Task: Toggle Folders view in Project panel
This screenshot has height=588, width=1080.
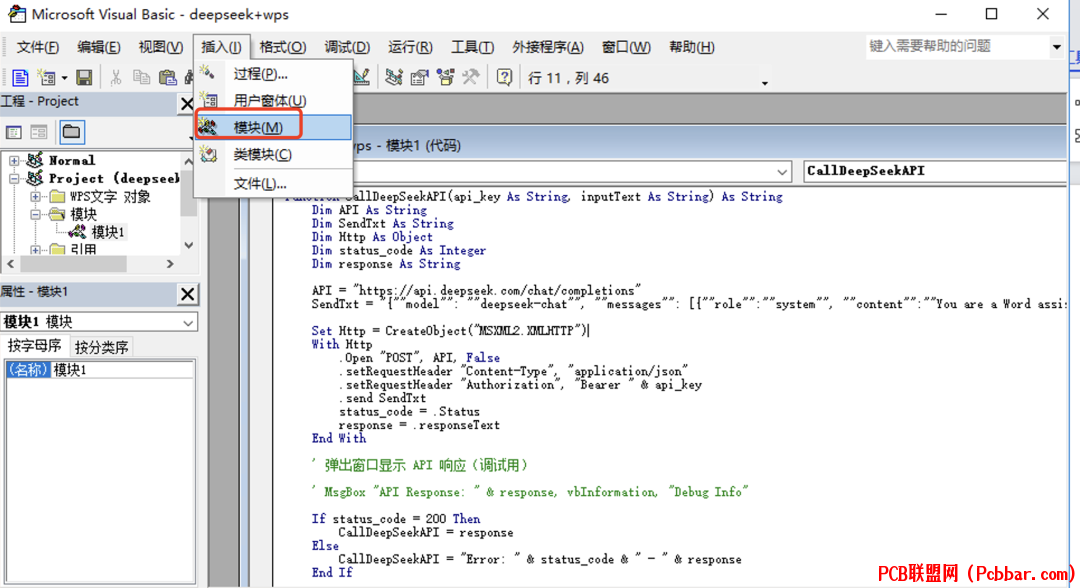Action: pos(72,132)
